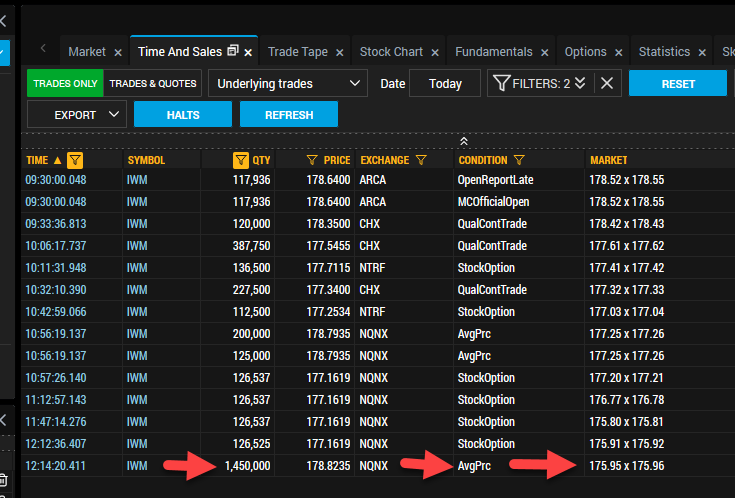Close the Options tab
The height and width of the screenshot is (498, 735).
tap(619, 53)
